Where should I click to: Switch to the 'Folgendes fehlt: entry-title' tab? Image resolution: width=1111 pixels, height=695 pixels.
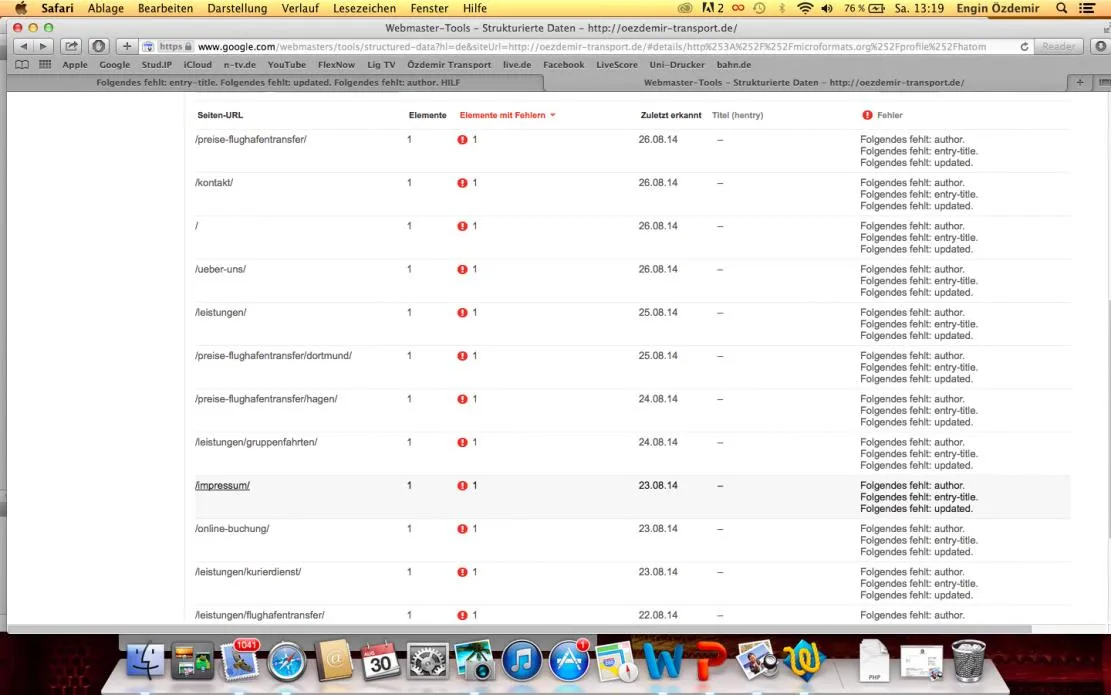pos(278,82)
